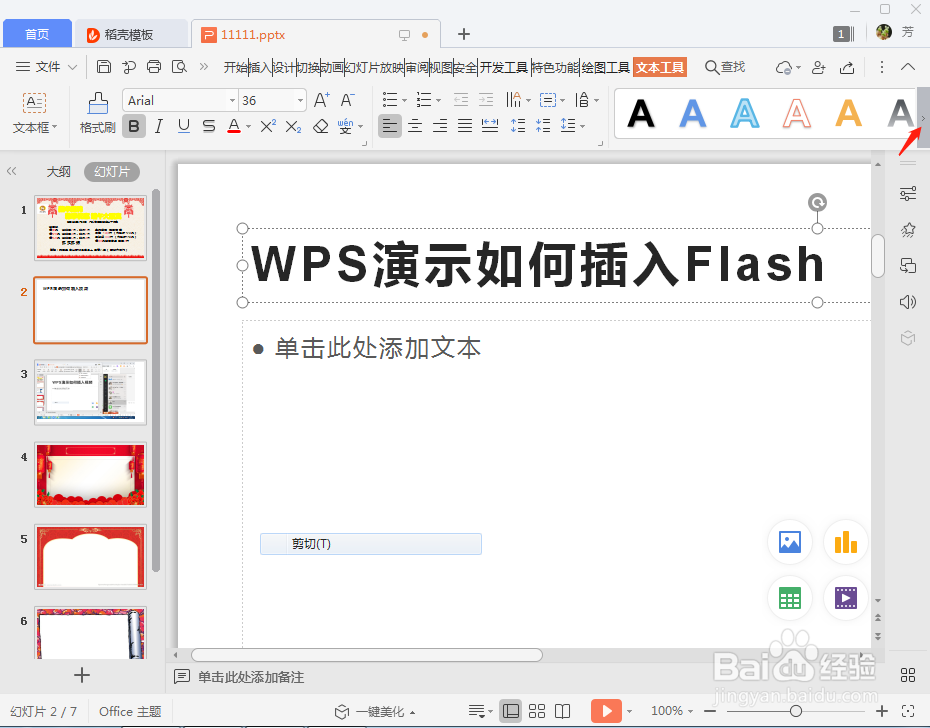The height and width of the screenshot is (728, 930).
Task: Toggle Bold formatting
Action: tap(134, 126)
